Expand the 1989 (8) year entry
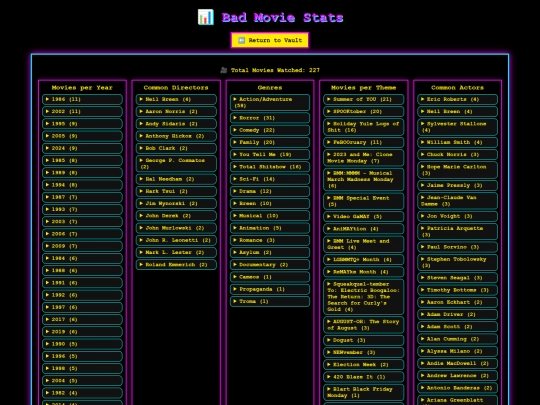The height and width of the screenshot is (405, 540). tap(82, 173)
